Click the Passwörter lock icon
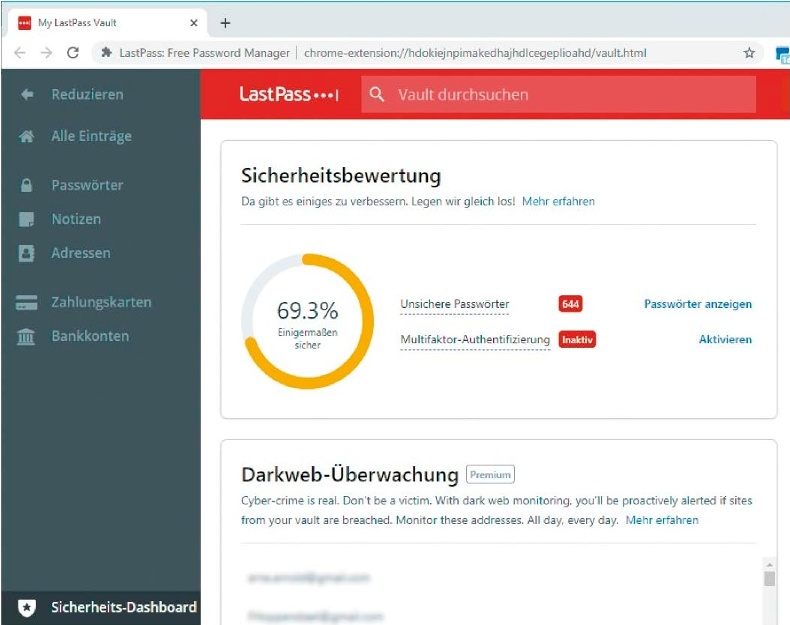The image size is (790, 625). 26,185
